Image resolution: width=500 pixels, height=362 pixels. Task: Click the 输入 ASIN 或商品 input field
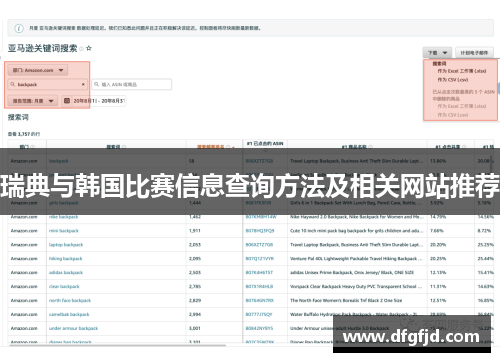click(x=132, y=84)
